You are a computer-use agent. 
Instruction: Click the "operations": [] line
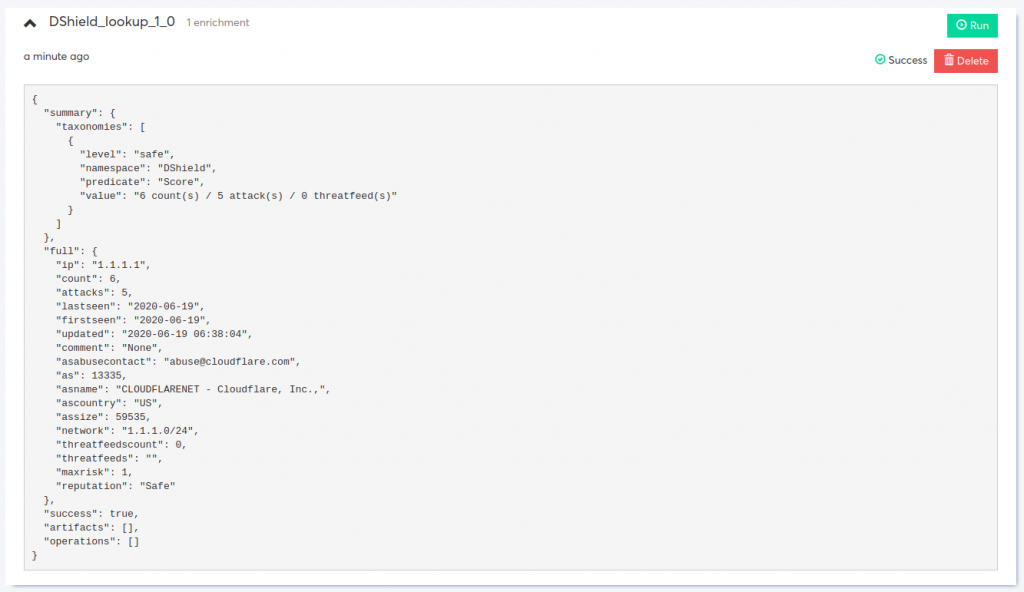(91, 541)
